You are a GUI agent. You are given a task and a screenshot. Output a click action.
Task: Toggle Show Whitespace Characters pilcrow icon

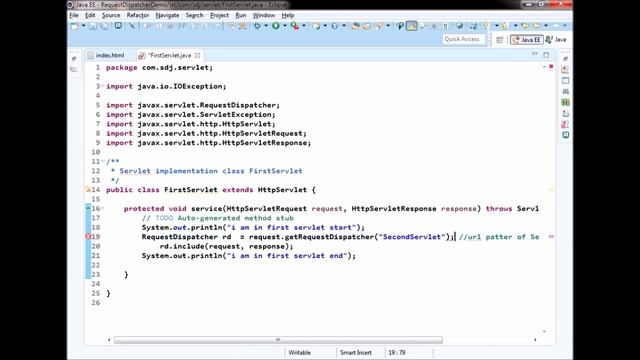click(445, 26)
